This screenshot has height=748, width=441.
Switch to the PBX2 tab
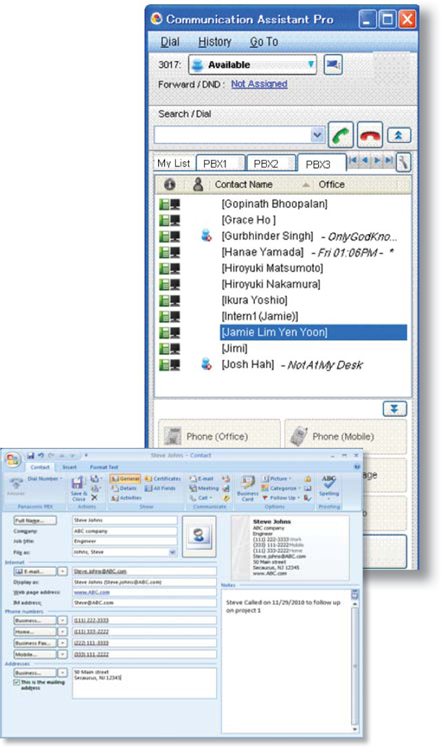tap(270, 164)
